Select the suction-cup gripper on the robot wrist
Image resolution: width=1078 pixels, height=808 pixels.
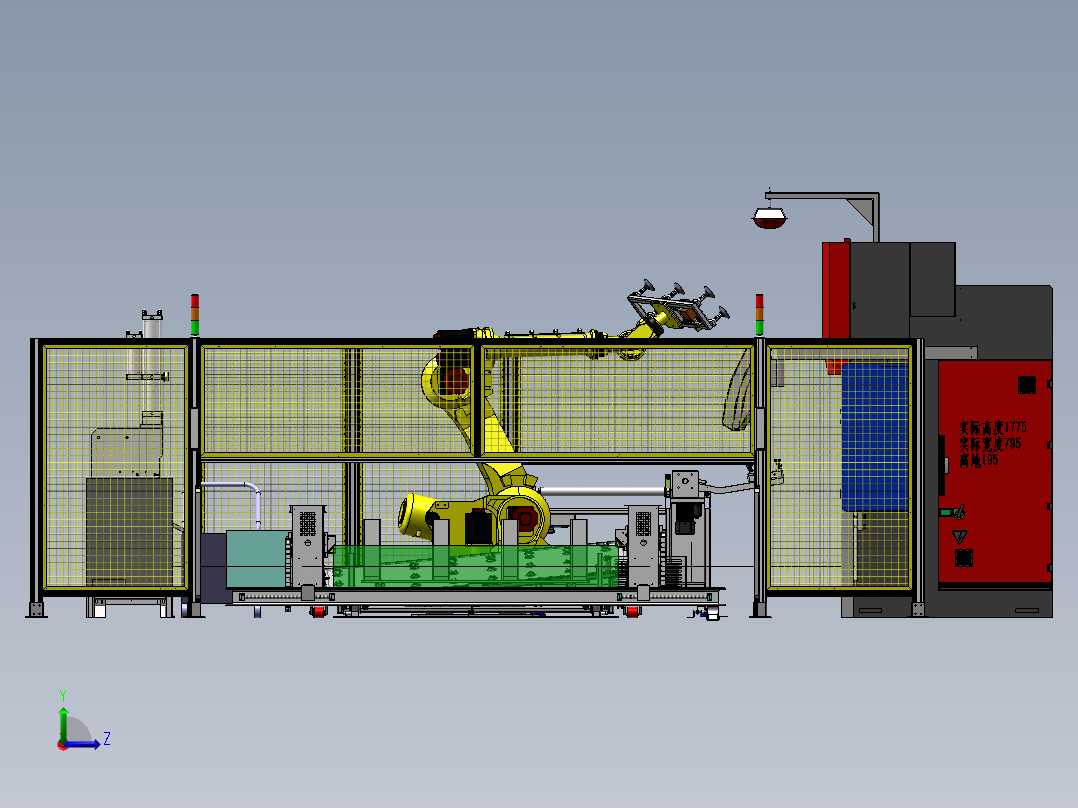click(678, 305)
